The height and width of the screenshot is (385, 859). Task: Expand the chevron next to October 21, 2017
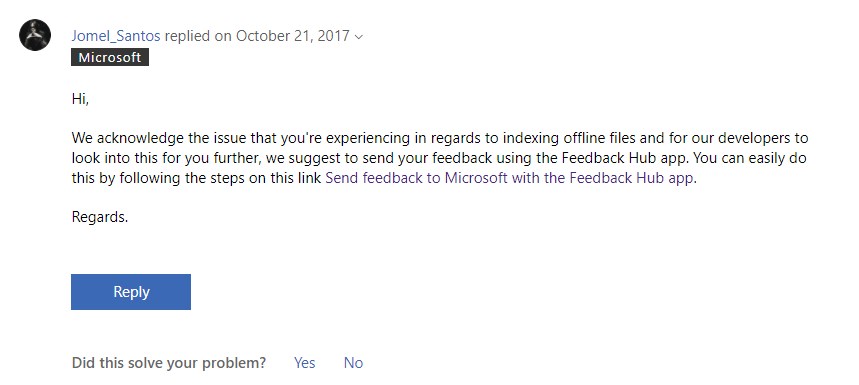click(x=358, y=37)
